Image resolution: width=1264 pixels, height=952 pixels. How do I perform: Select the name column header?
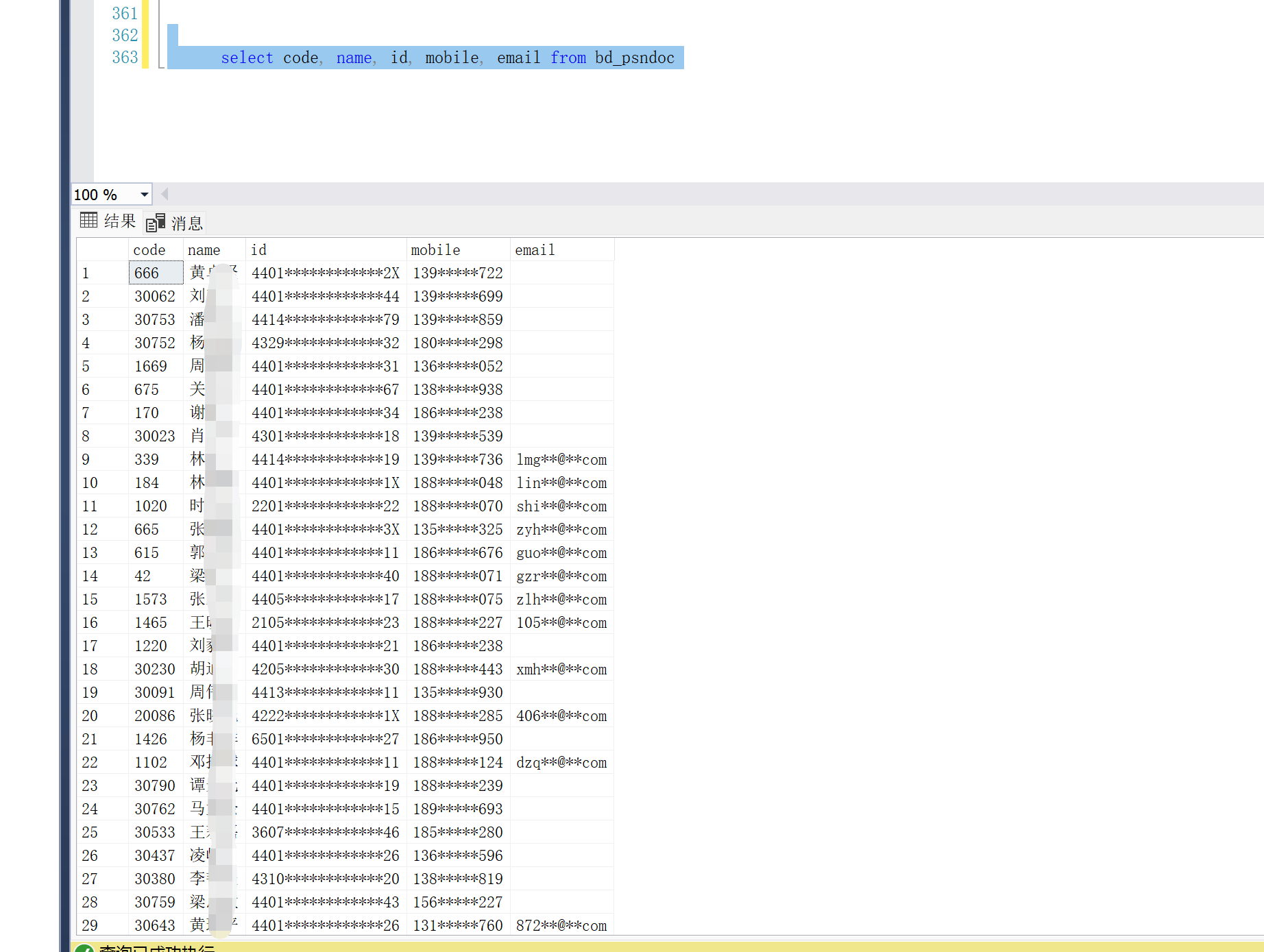(204, 249)
